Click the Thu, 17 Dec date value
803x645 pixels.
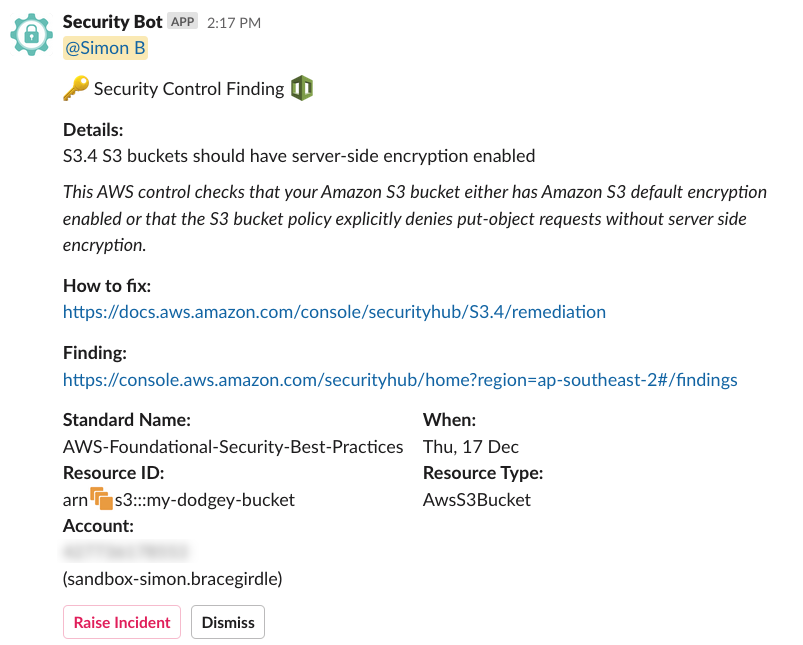pyautogui.click(x=471, y=447)
